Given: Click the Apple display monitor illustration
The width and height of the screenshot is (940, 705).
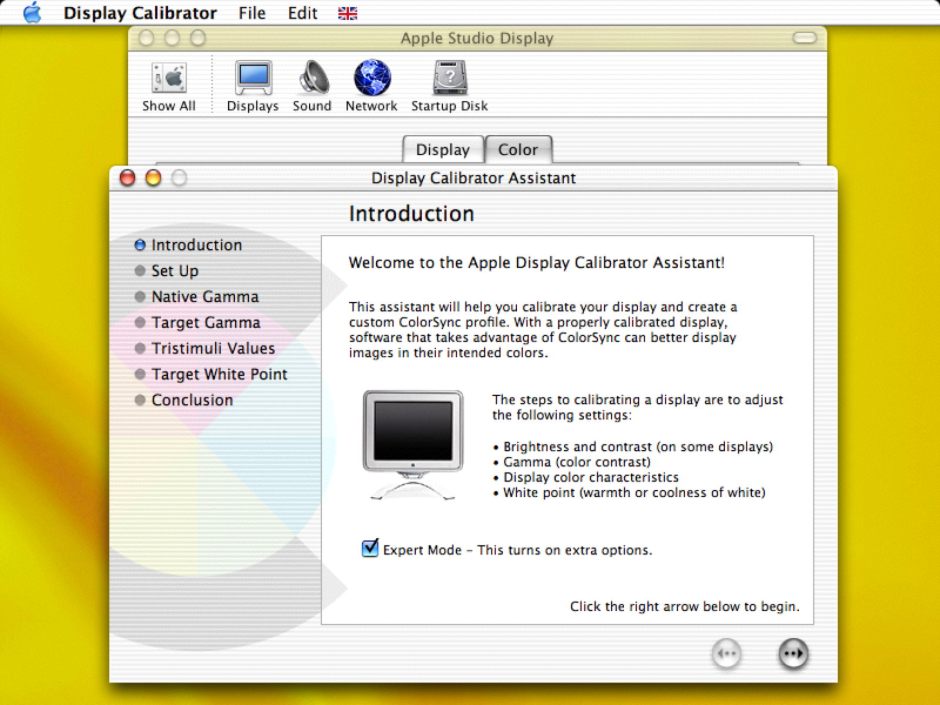Looking at the screenshot, I should pos(413,444).
